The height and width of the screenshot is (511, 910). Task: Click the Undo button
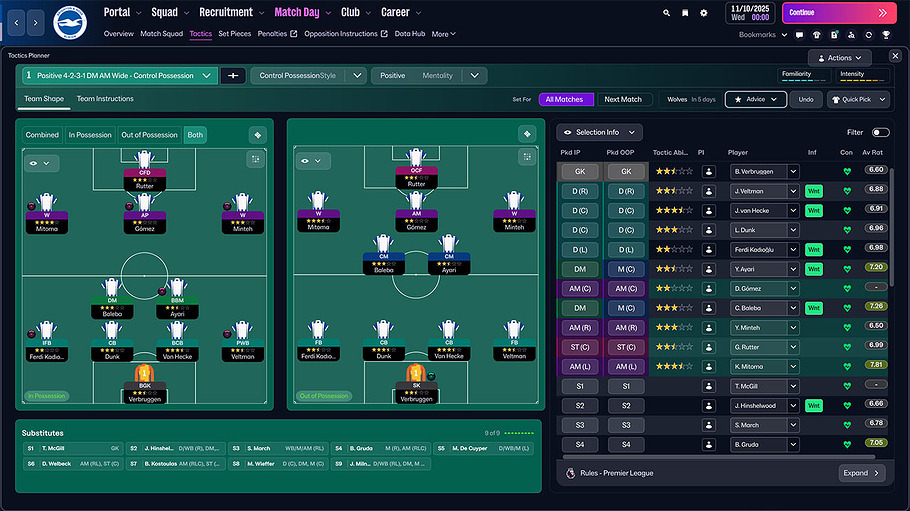pos(804,99)
